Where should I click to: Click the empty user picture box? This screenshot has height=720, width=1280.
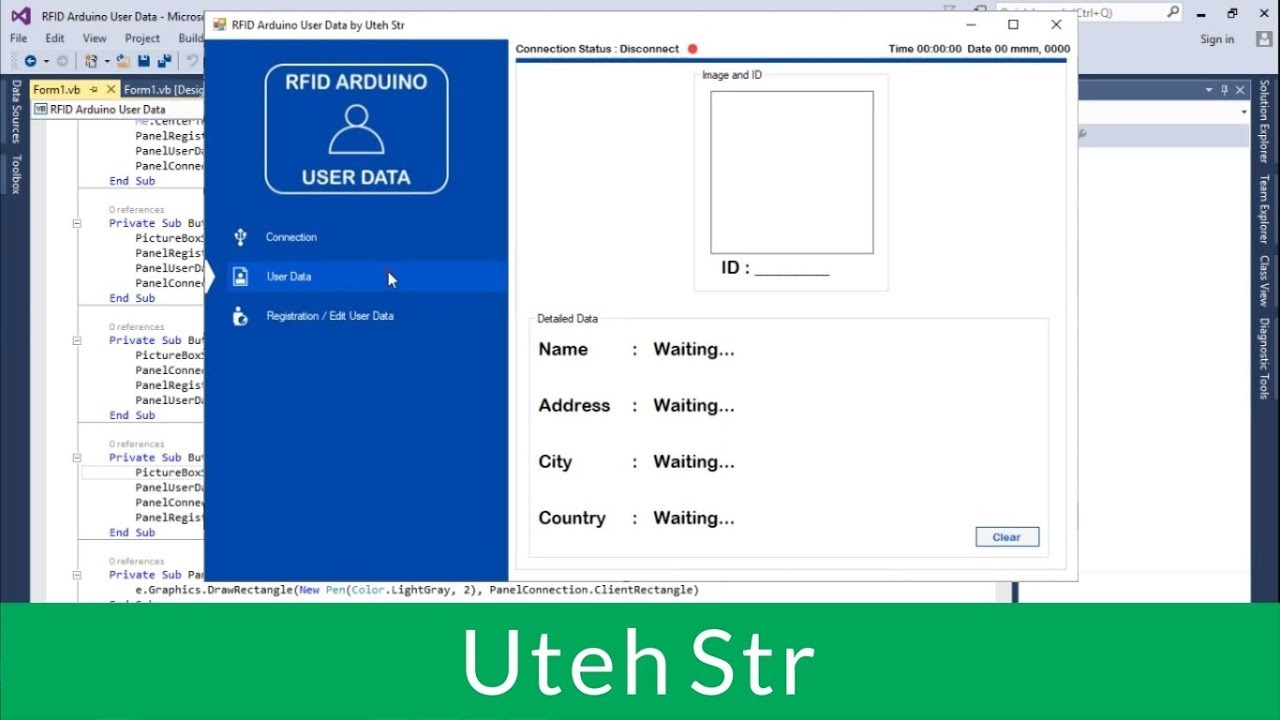point(792,172)
